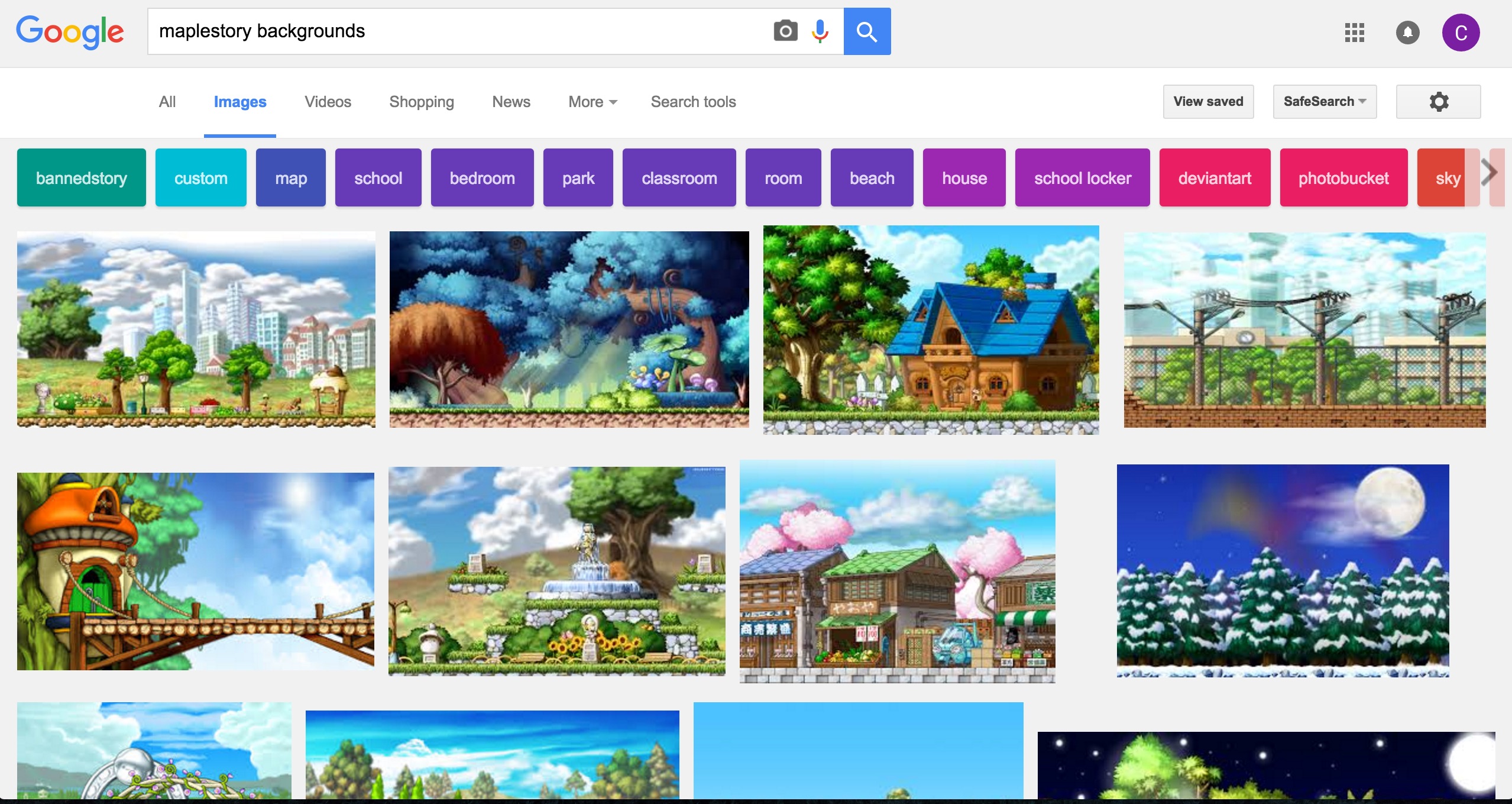Select the Images tab
1512x804 pixels.
click(x=240, y=102)
